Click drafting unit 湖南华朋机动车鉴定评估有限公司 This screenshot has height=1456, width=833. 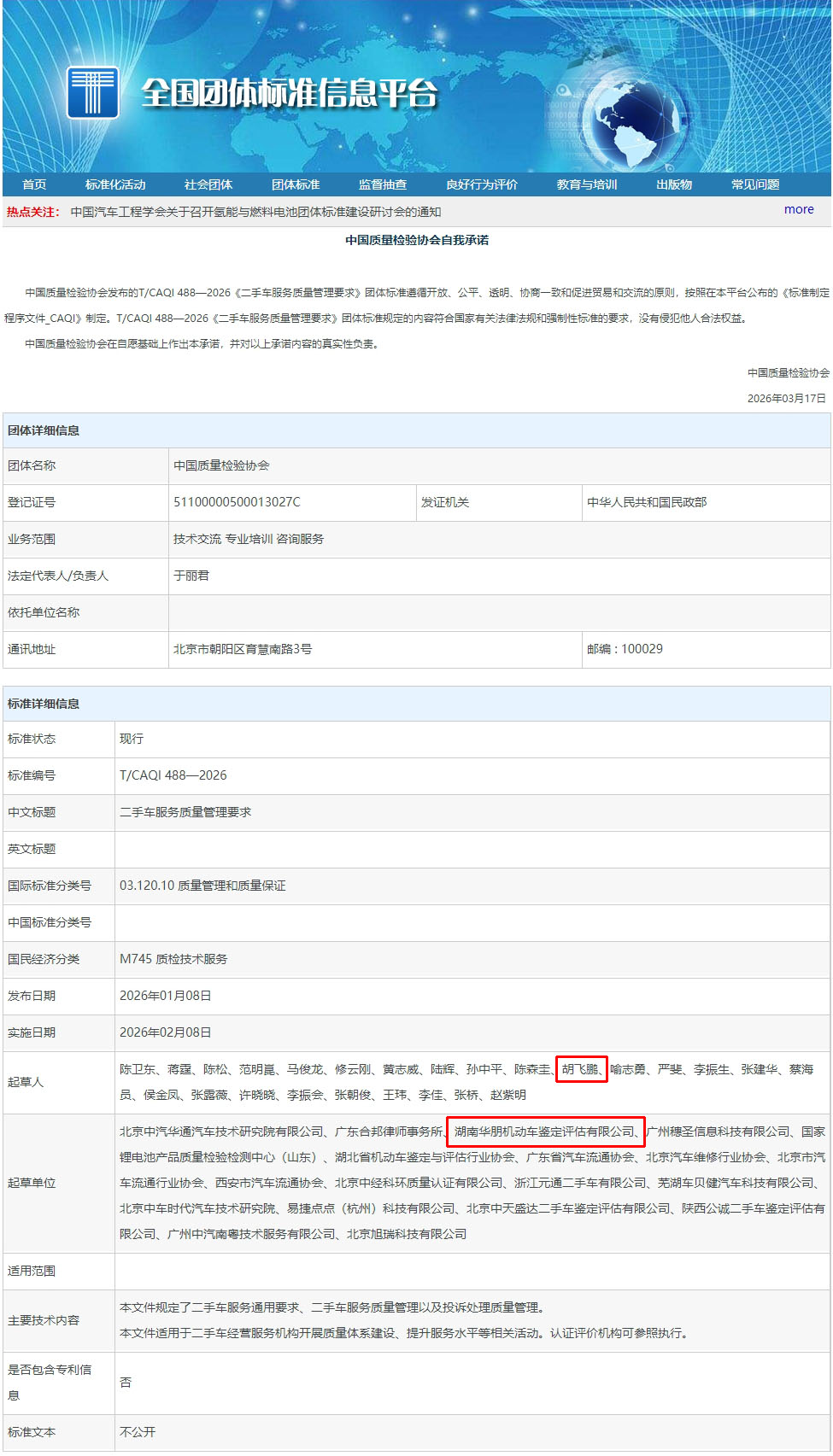[x=544, y=1131]
